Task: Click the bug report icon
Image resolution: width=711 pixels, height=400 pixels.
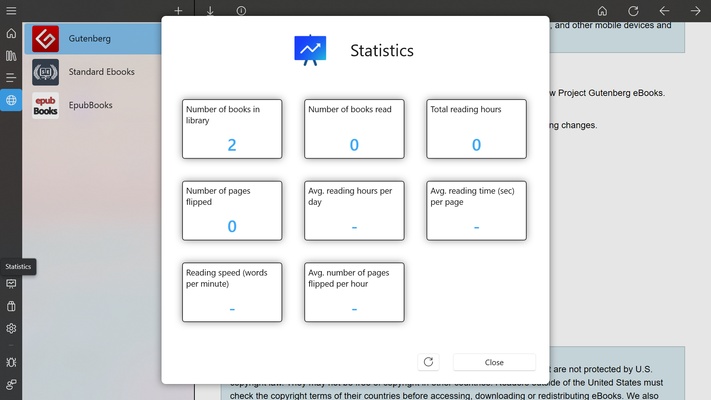Action: [x=11, y=362]
